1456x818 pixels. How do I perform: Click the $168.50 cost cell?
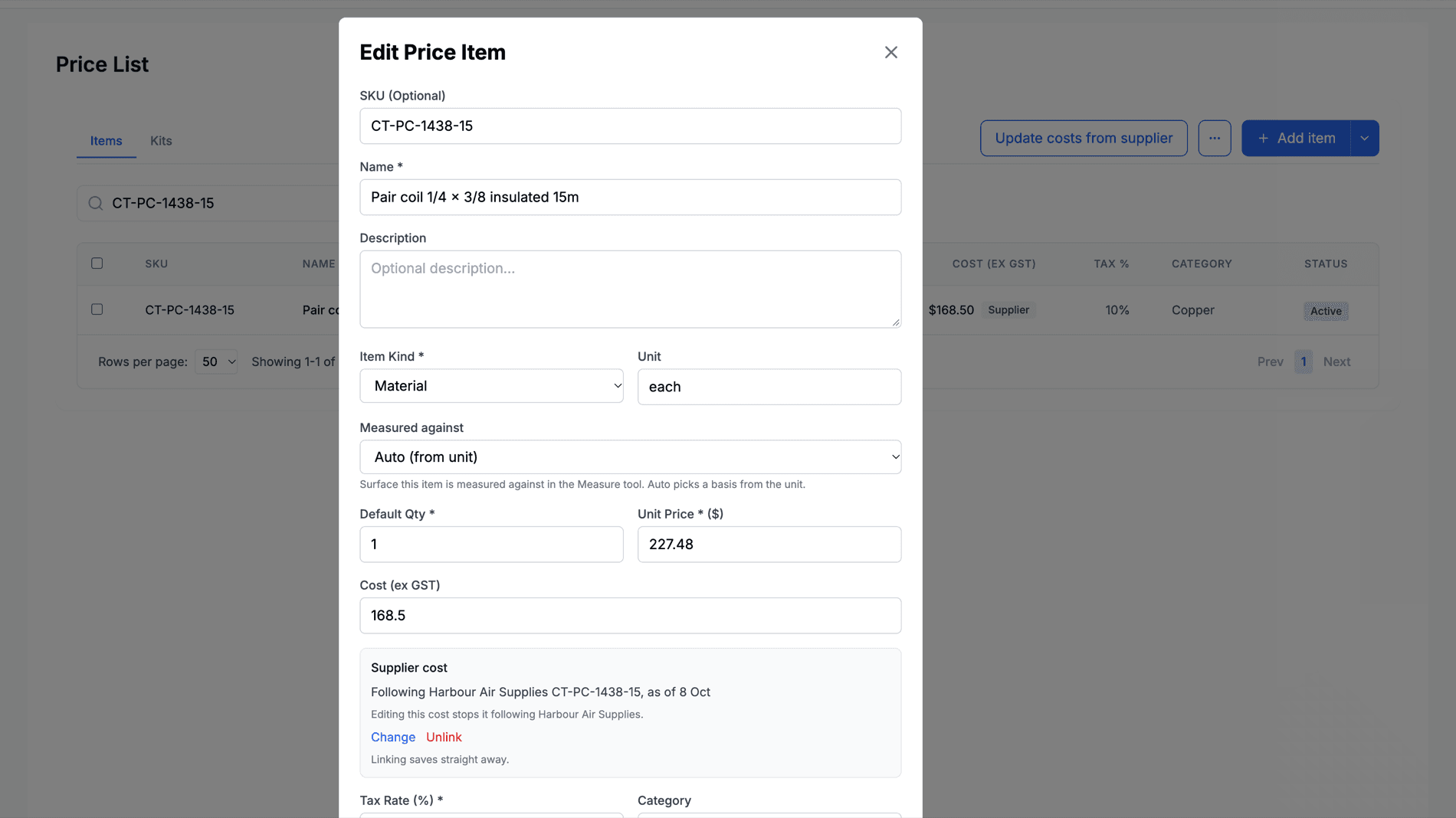(x=951, y=310)
